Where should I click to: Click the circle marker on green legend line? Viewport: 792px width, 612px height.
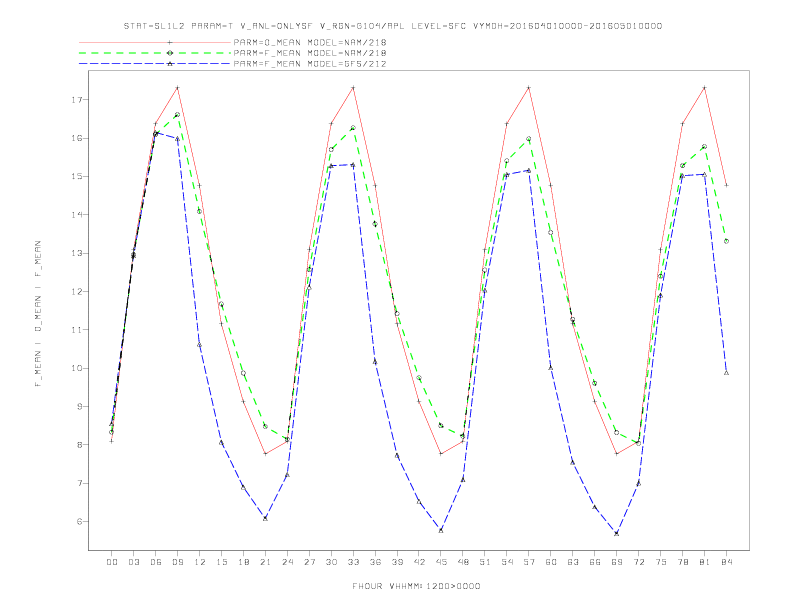[170, 53]
